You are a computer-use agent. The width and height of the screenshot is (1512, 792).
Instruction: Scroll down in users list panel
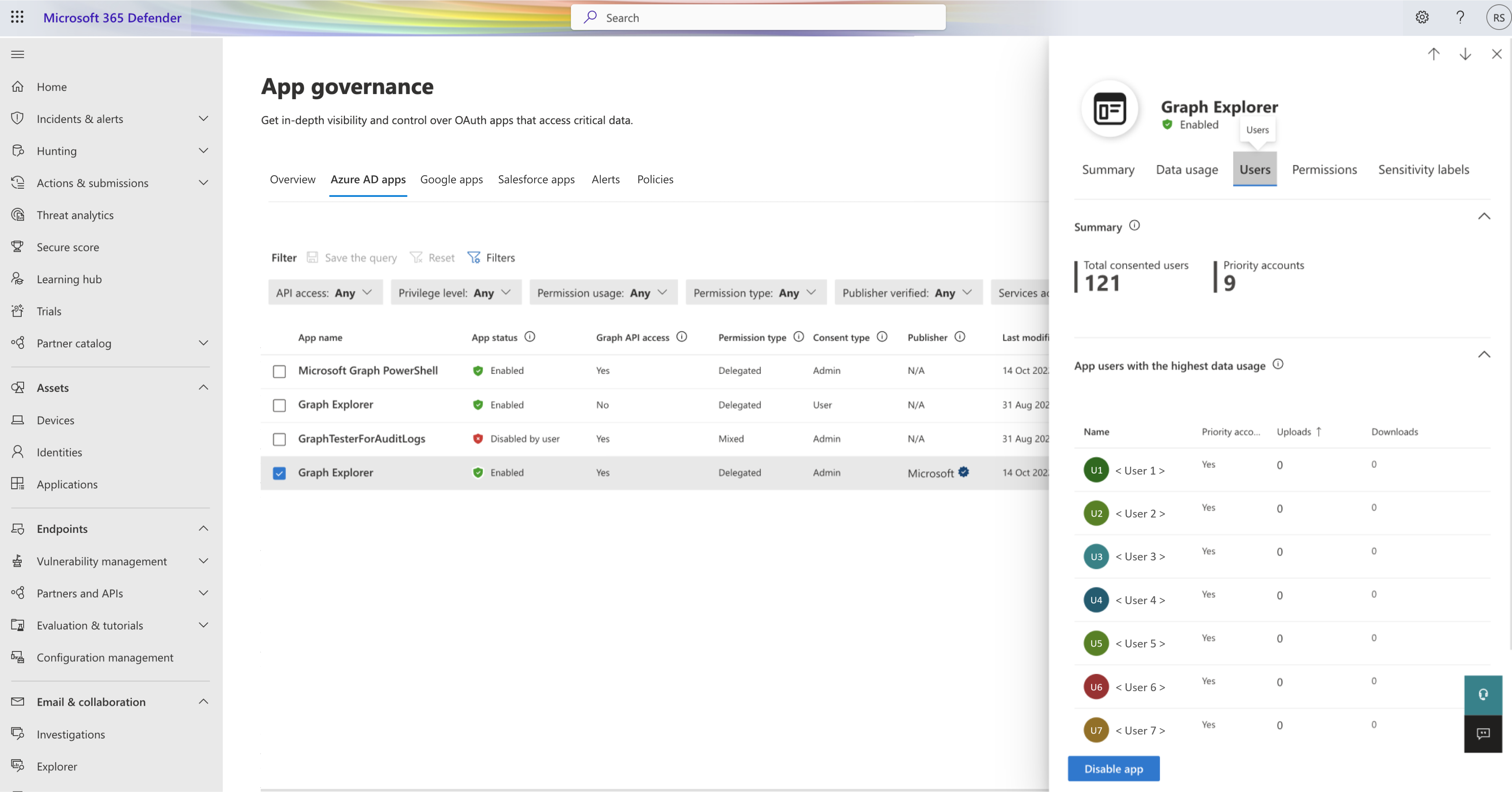pos(1464,54)
